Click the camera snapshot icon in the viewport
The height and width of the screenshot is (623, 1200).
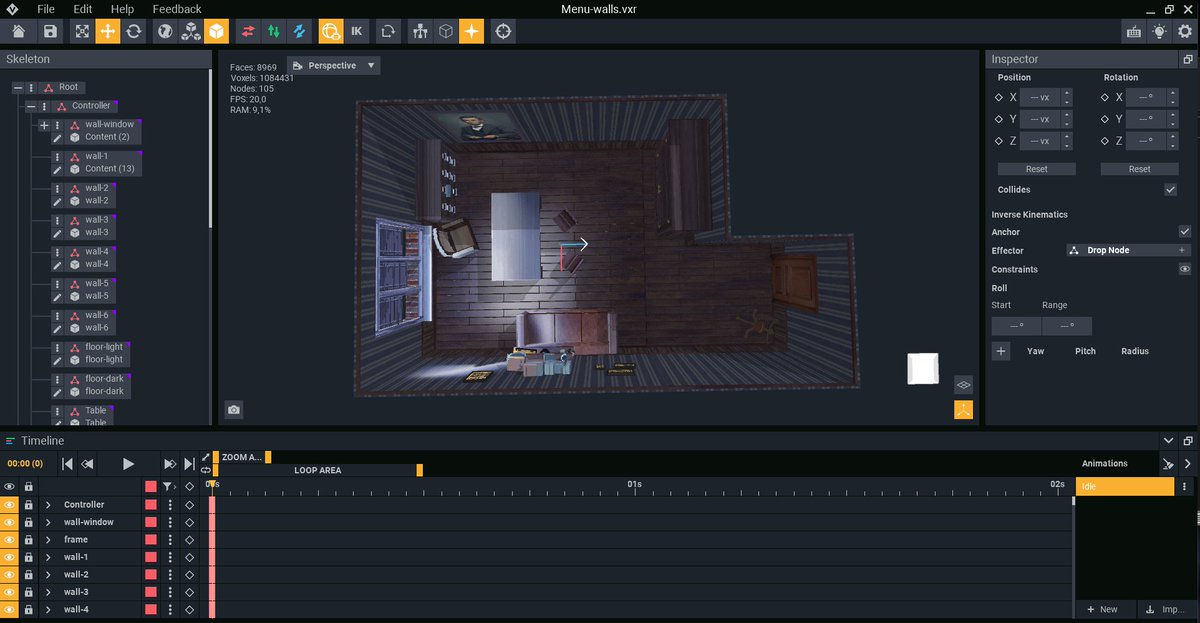click(x=233, y=410)
